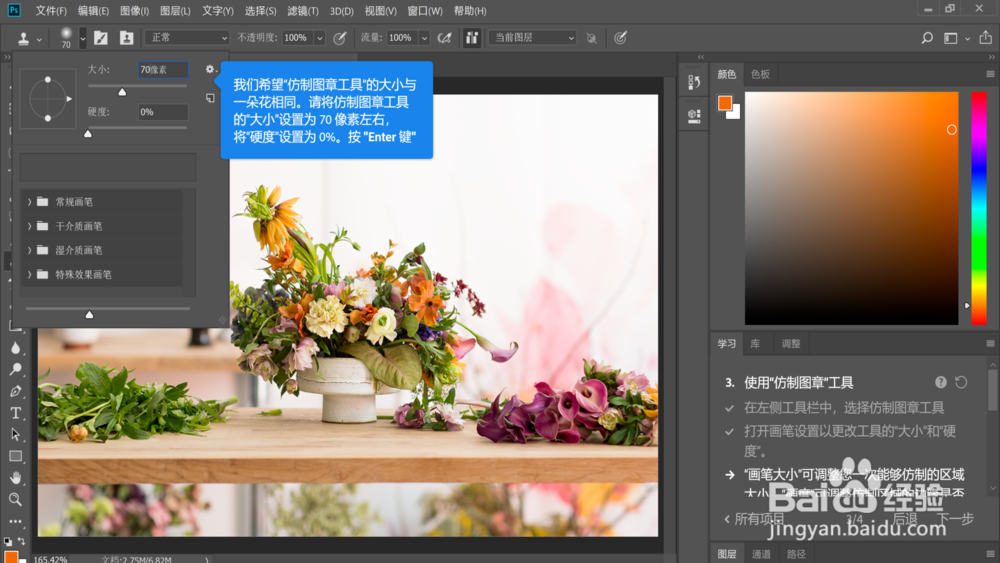Go back to 所有项目 list

coord(754,519)
